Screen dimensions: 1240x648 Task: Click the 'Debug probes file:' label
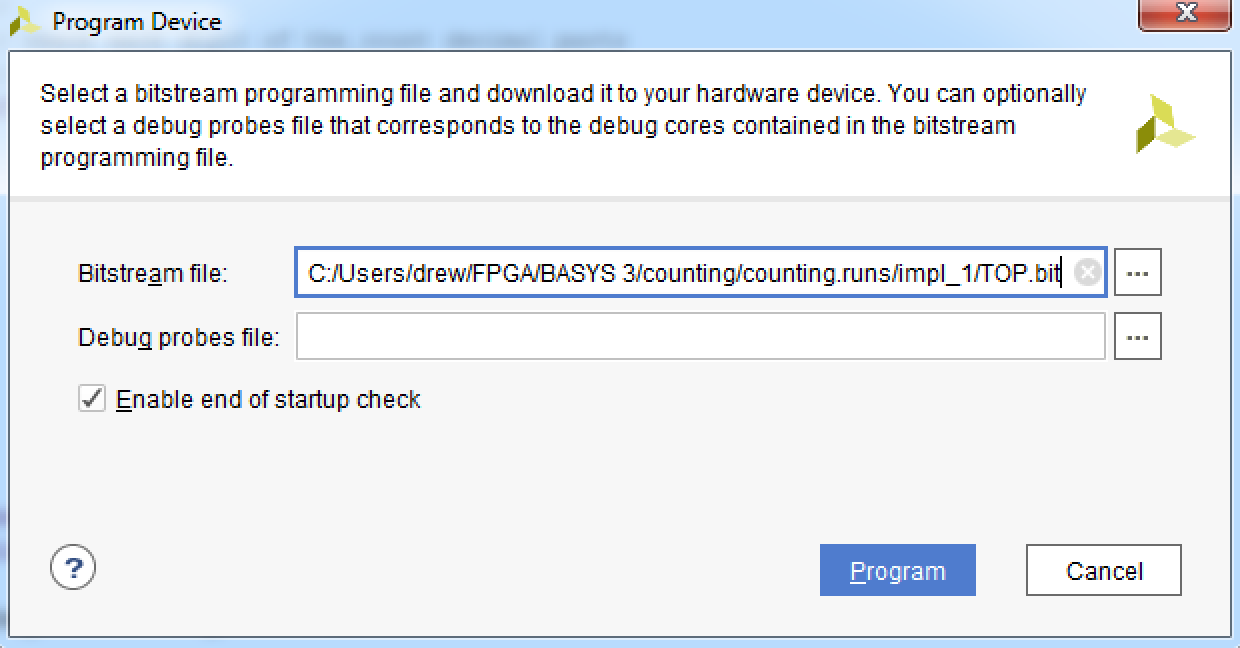click(x=179, y=338)
